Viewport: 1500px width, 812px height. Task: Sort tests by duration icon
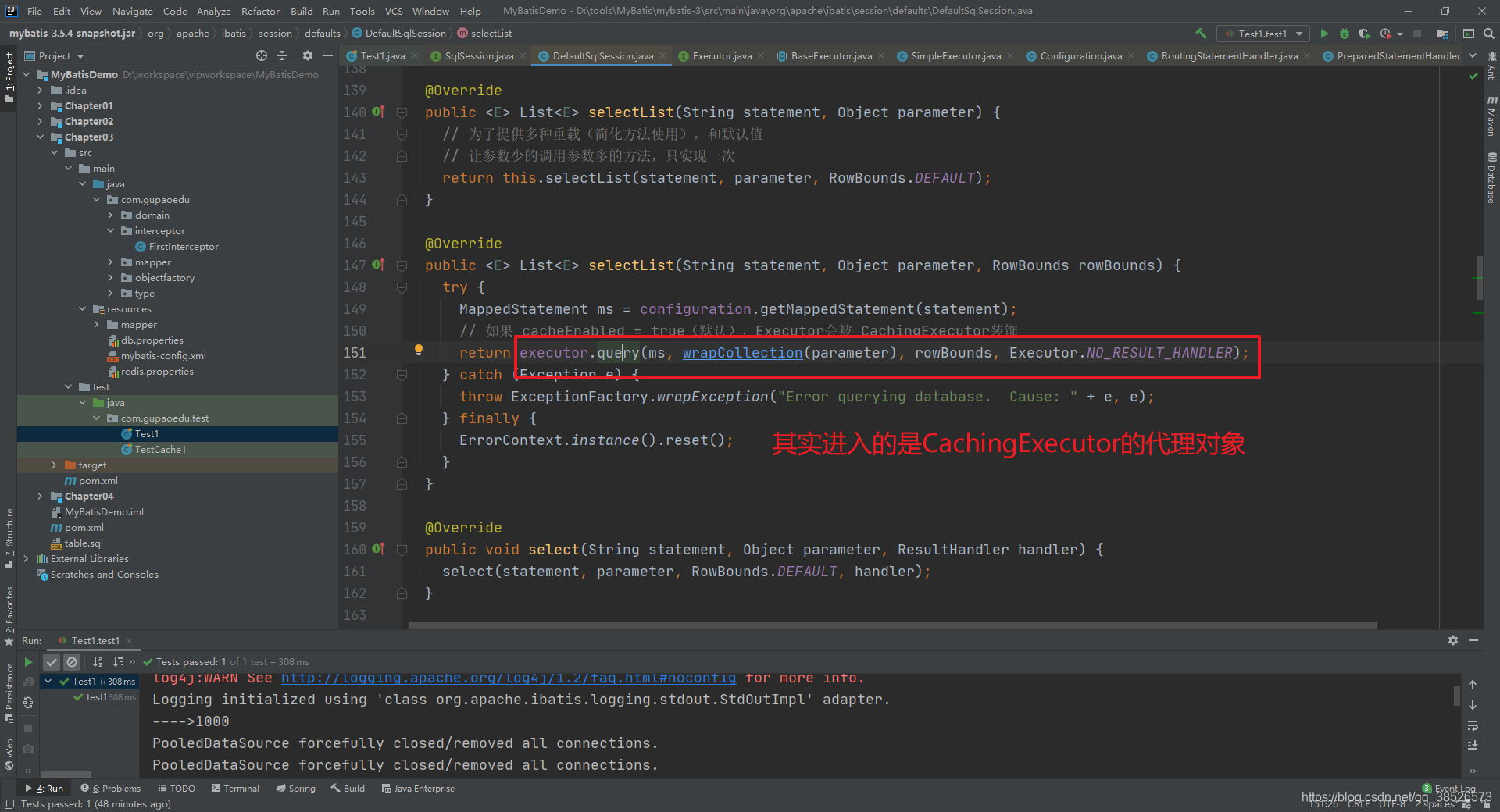click(x=118, y=662)
